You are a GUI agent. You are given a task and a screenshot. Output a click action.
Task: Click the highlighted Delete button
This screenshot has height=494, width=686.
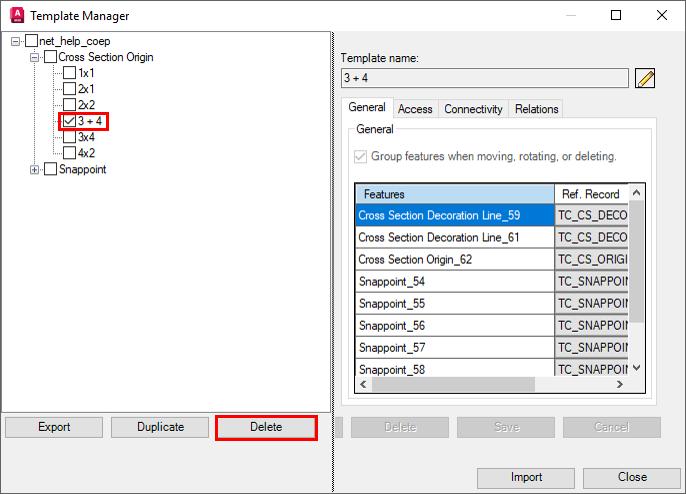[x=266, y=427]
